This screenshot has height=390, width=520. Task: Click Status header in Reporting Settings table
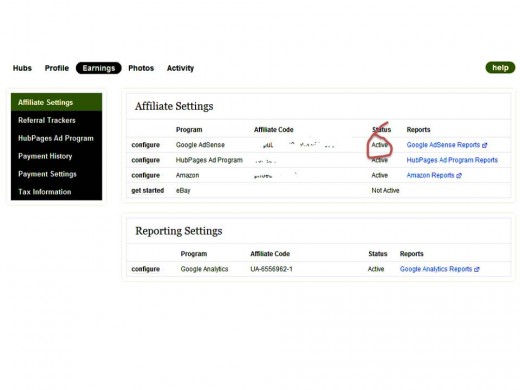coord(378,254)
